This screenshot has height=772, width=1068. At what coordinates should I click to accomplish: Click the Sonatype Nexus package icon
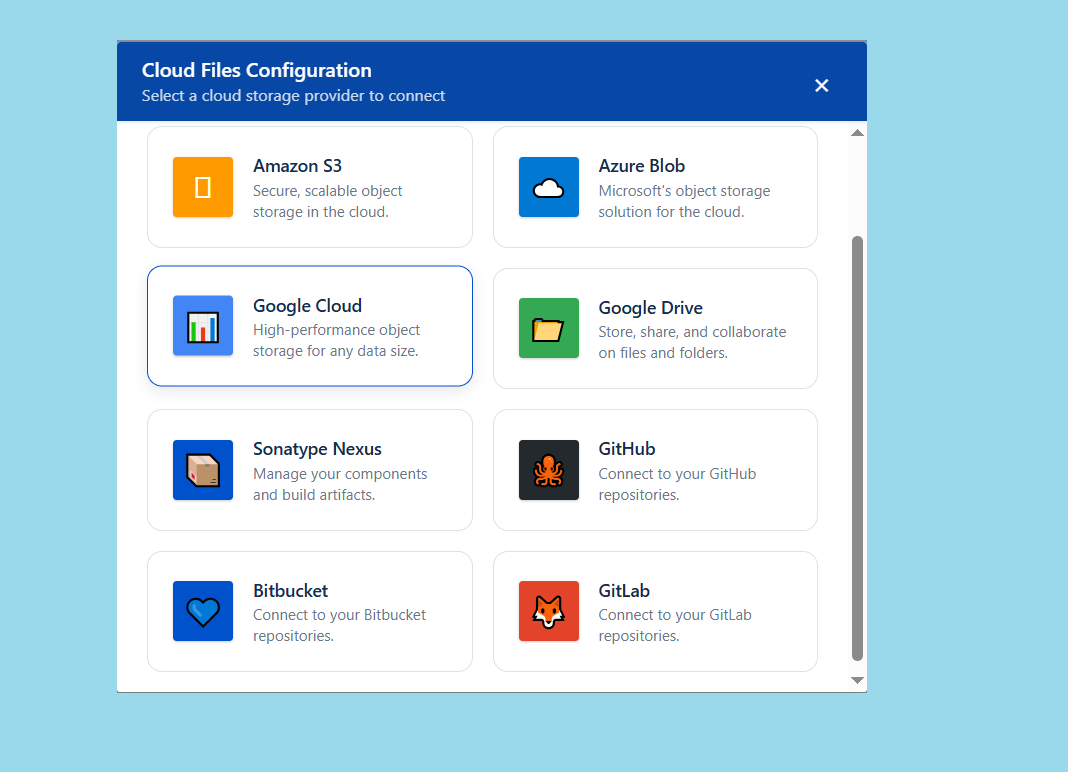coord(203,470)
